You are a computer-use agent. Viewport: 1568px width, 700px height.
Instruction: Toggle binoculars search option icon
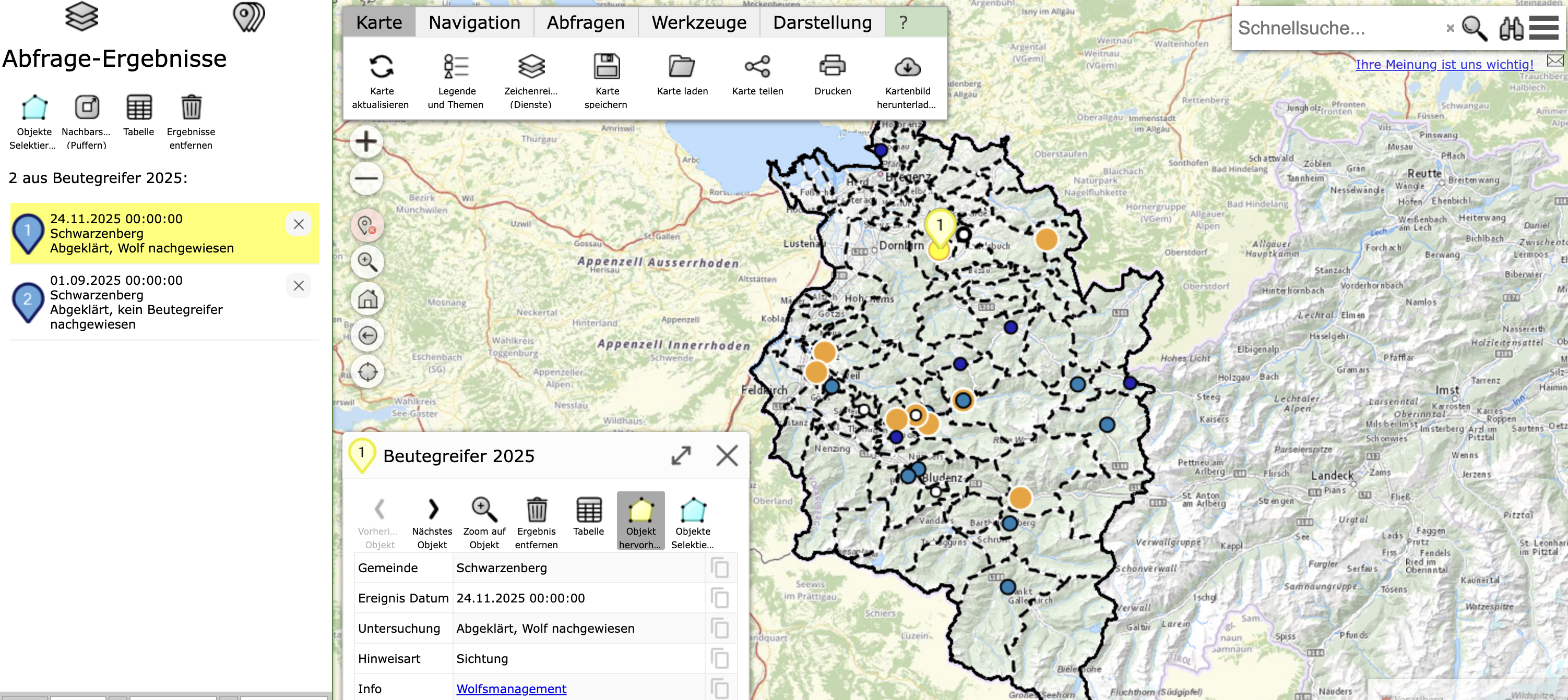click(x=1511, y=28)
